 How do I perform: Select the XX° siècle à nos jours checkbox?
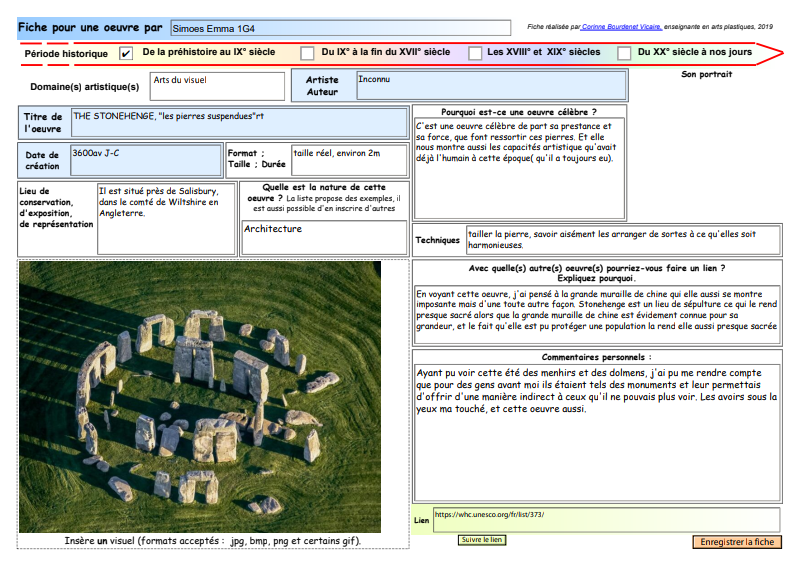(x=624, y=53)
